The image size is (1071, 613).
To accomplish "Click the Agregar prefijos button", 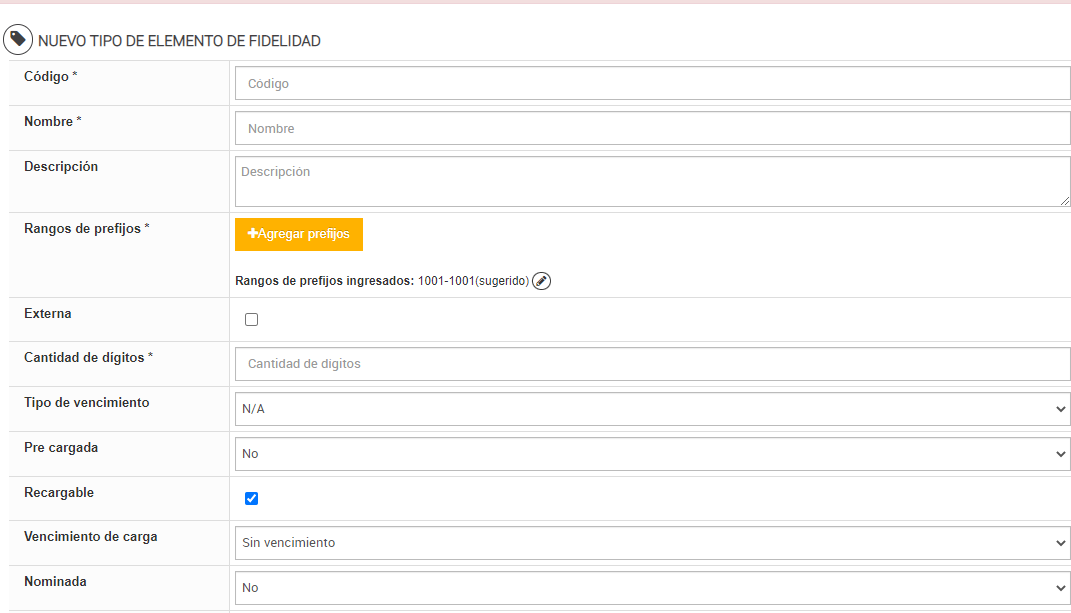I will [x=299, y=234].
